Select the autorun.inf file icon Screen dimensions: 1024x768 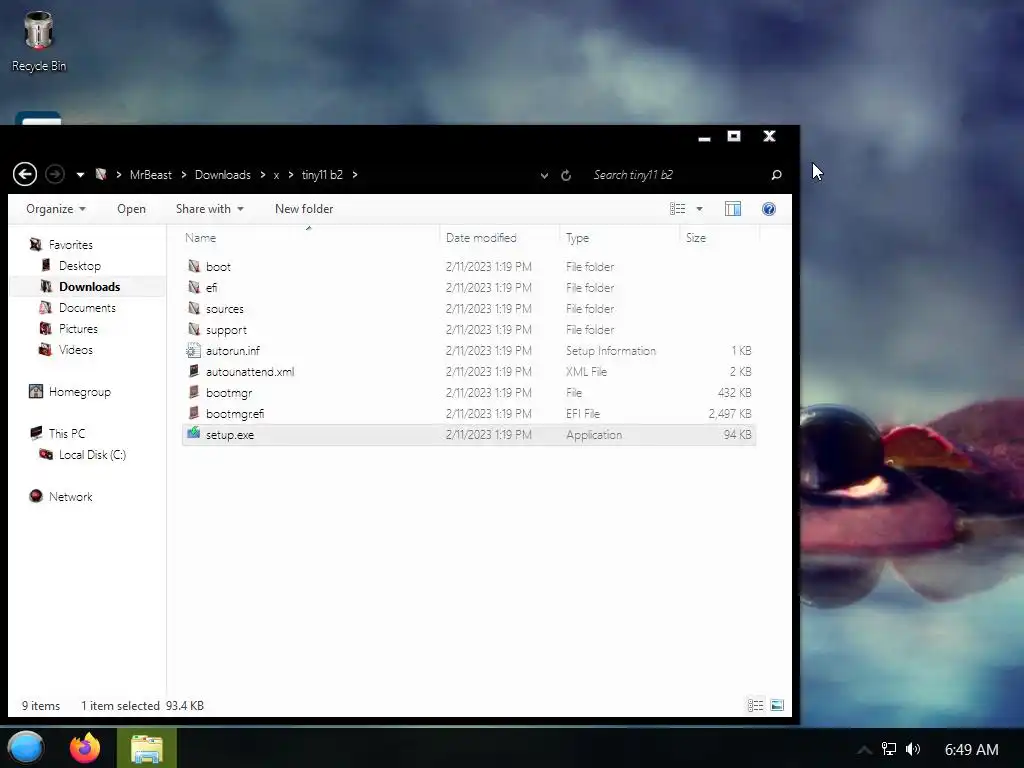(x=193, y=350)
